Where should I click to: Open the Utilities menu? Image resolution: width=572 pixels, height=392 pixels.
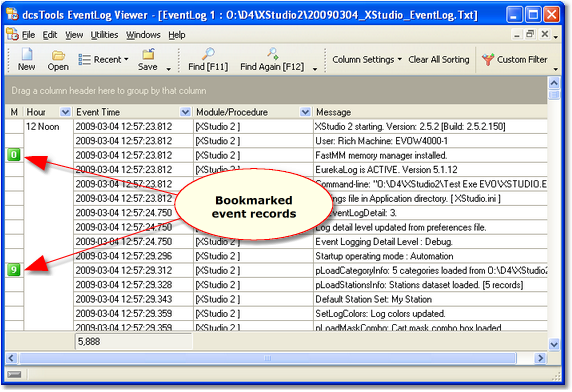(x=104, y=35)
